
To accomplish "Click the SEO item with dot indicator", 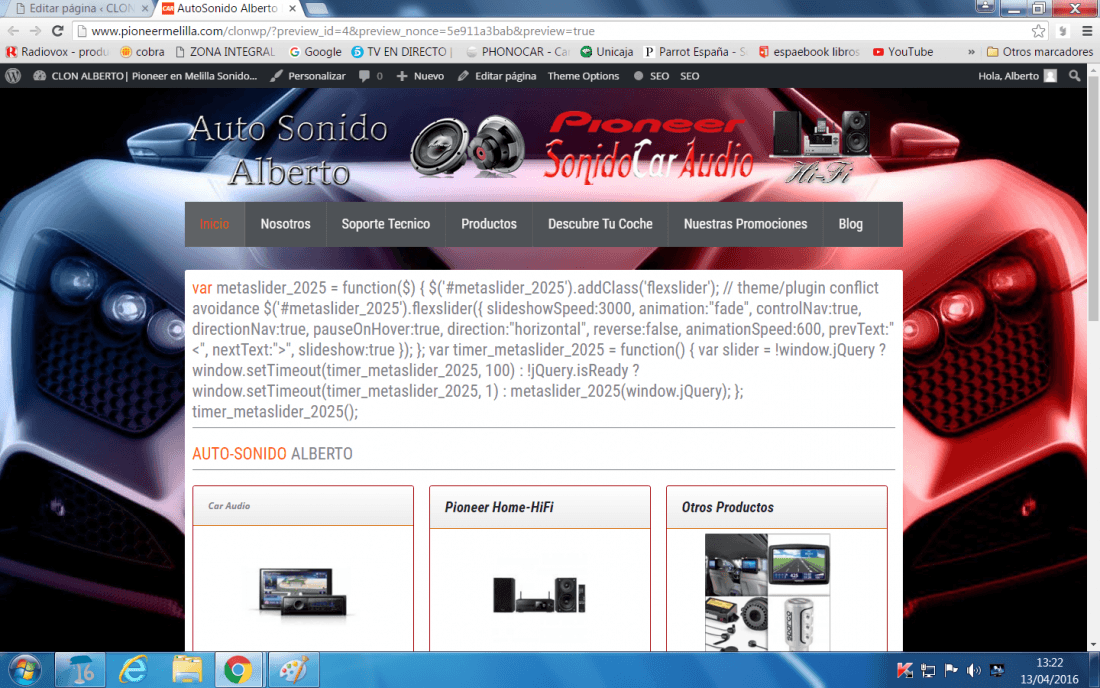I will click(x=652, y=76).
